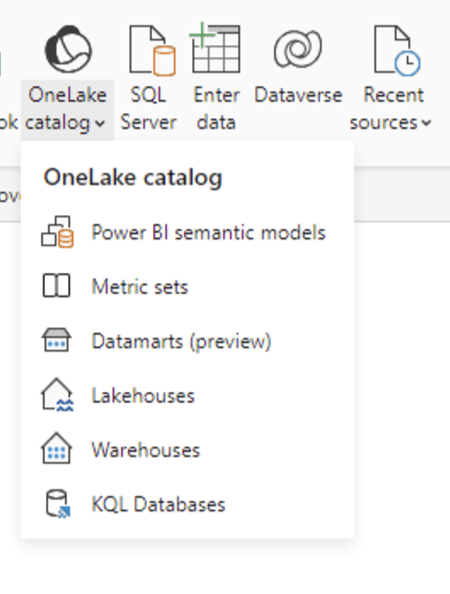The image size is (450, 594).
Task: Open SQL Server data source icon
Action: coord(152,50)
